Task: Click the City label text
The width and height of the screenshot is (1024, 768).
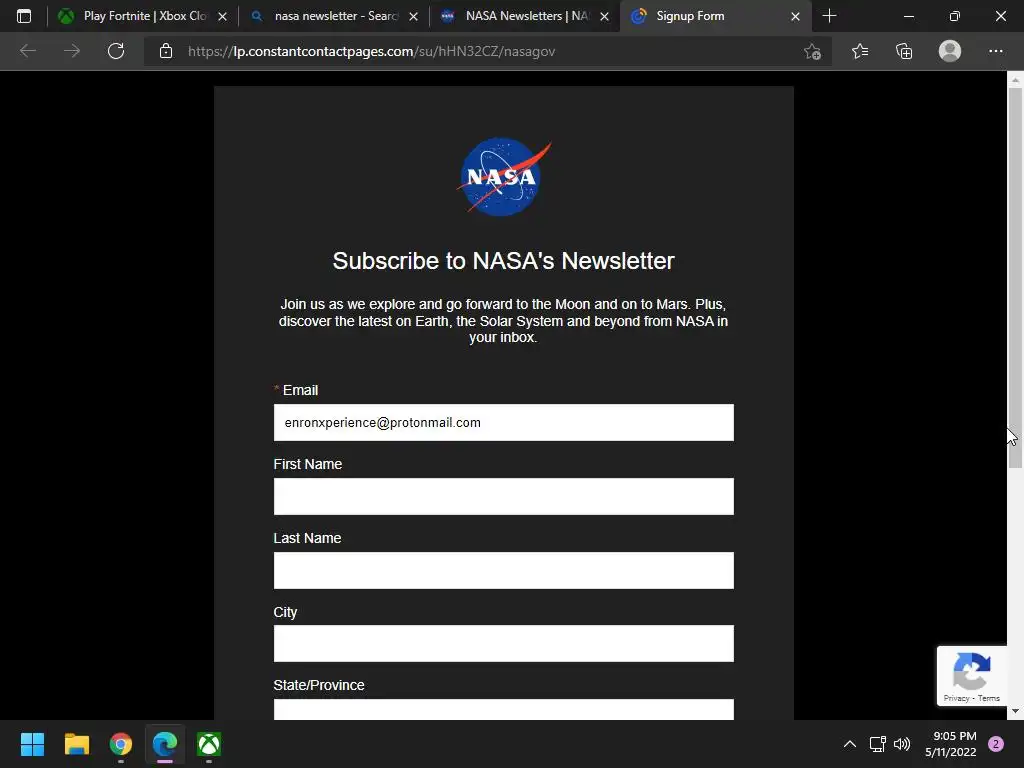Action: pyautogui.click(x=285, y=612)
